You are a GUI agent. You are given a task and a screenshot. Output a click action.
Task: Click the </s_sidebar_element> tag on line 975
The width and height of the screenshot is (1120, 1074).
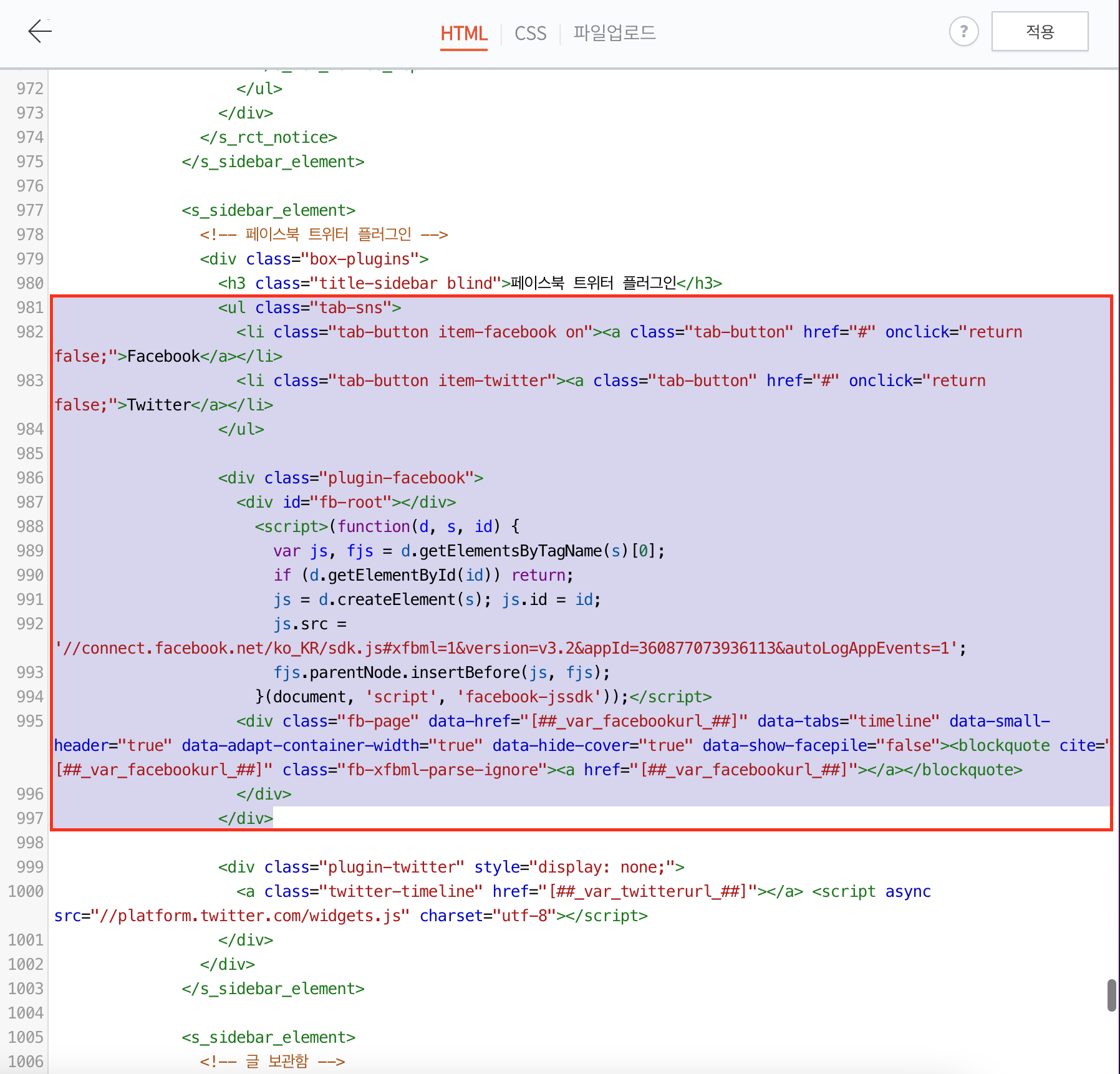point(273,162)
